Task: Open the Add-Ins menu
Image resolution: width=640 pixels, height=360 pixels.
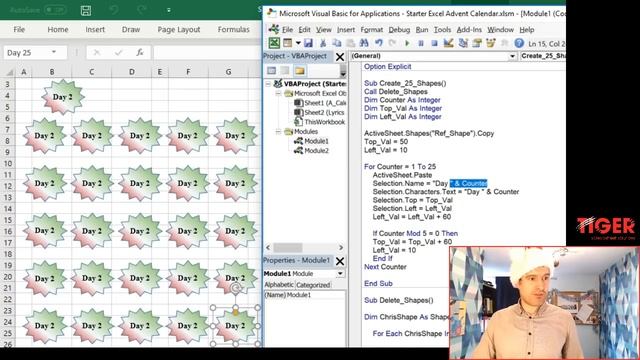Action: coord(469,29)
